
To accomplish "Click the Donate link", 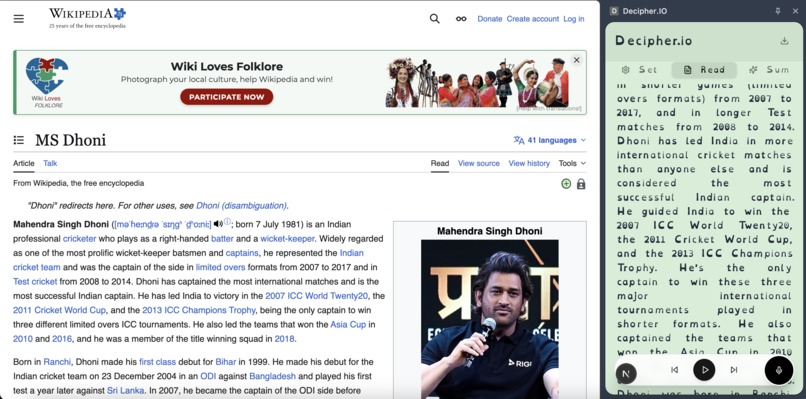I will 489,19.
